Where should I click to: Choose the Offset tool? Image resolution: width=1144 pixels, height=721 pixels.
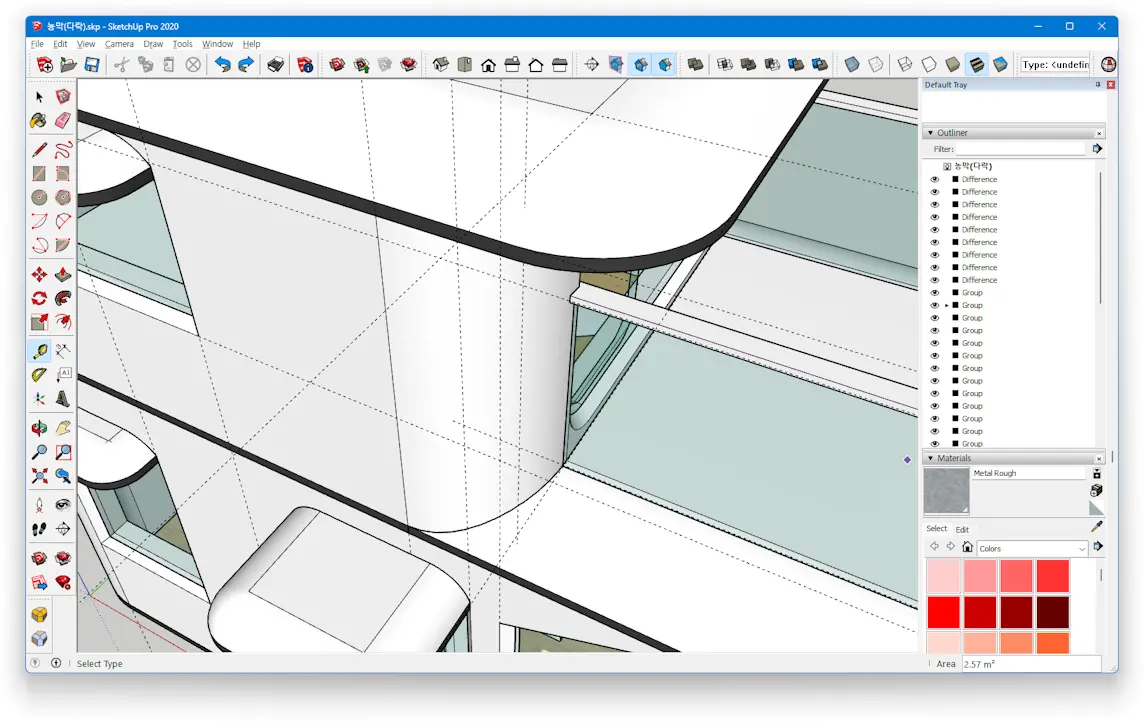pos(63,322)
